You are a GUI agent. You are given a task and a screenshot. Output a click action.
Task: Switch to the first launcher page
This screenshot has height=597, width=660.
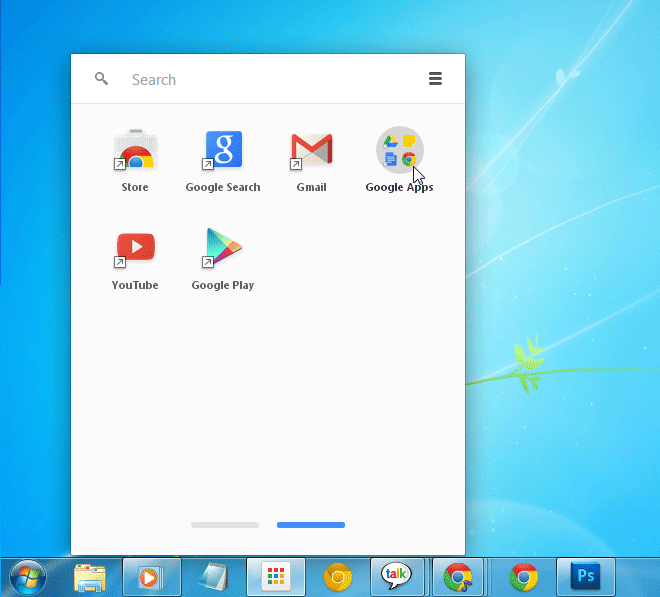tap(225, 525)
